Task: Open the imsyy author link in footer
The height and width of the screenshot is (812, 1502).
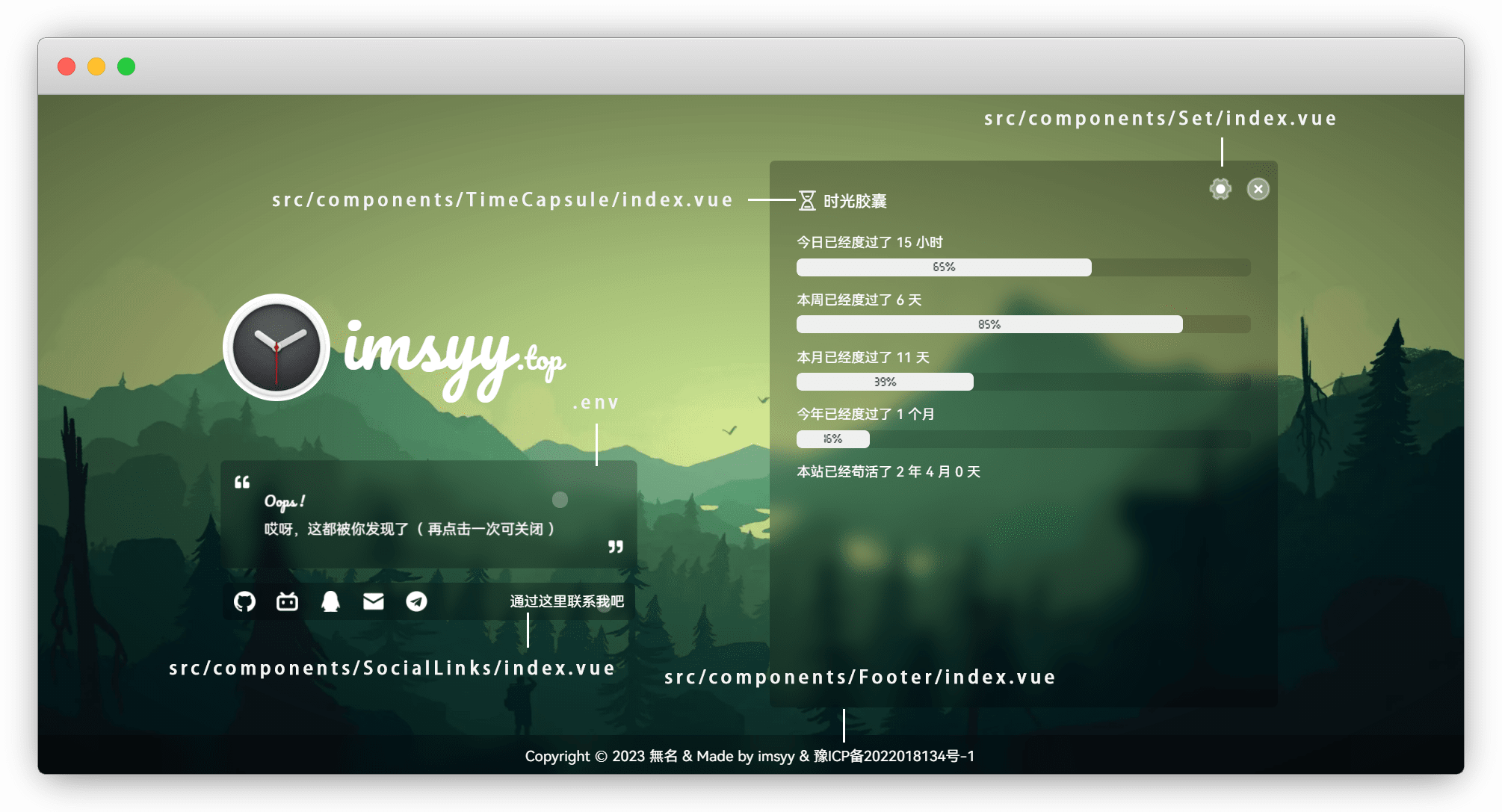Action: pos(776,756)
